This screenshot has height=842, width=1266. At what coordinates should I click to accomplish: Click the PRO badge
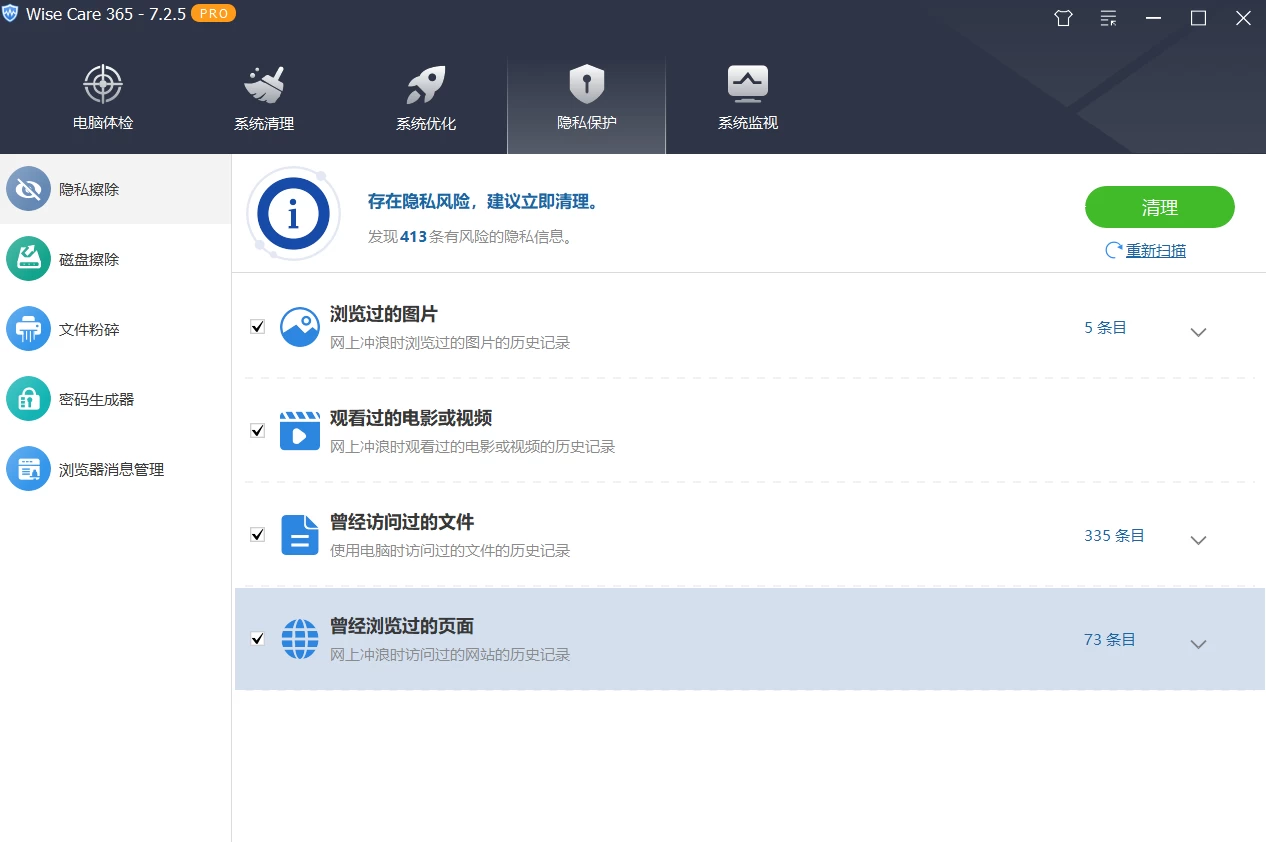(213, 14)
